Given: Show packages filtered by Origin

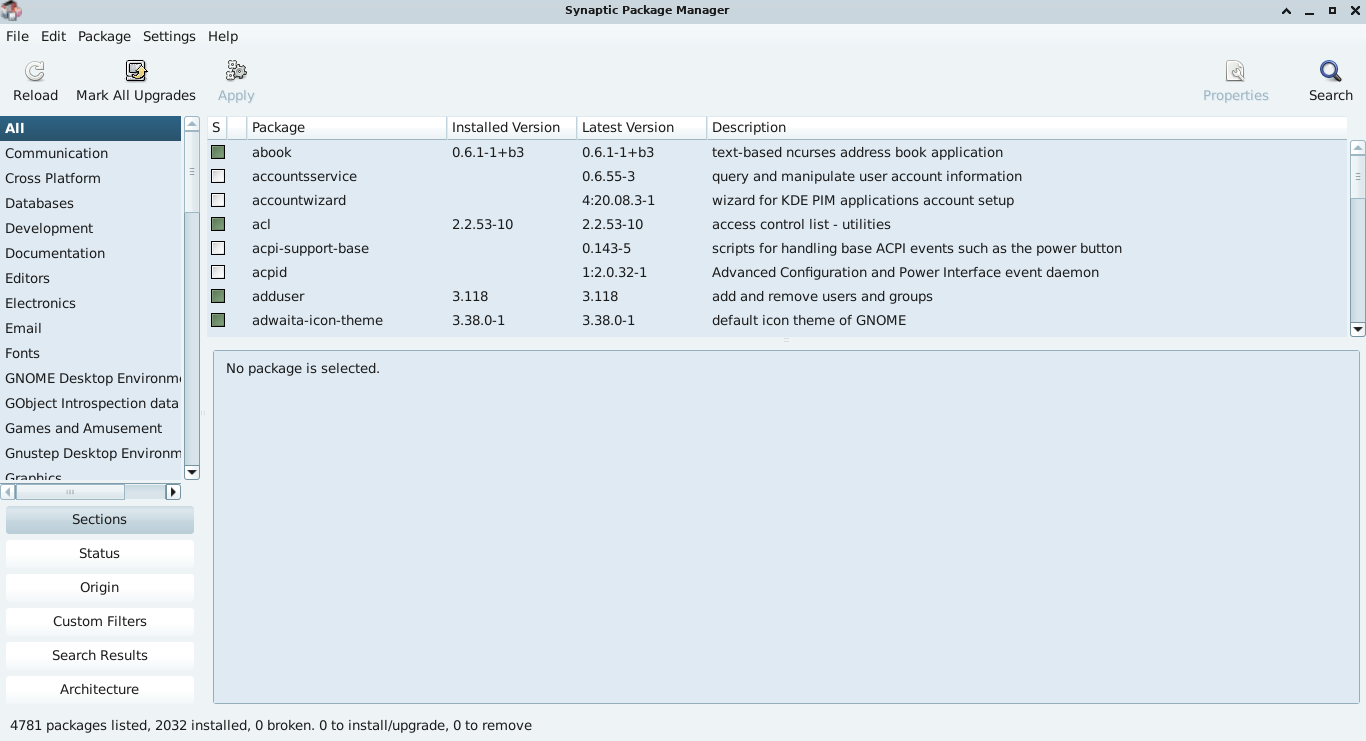Looking at the screenshot, I should pos(99,587).
